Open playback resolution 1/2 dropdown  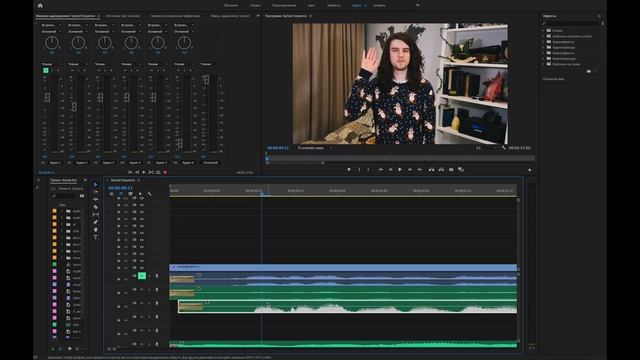[486, 148]
